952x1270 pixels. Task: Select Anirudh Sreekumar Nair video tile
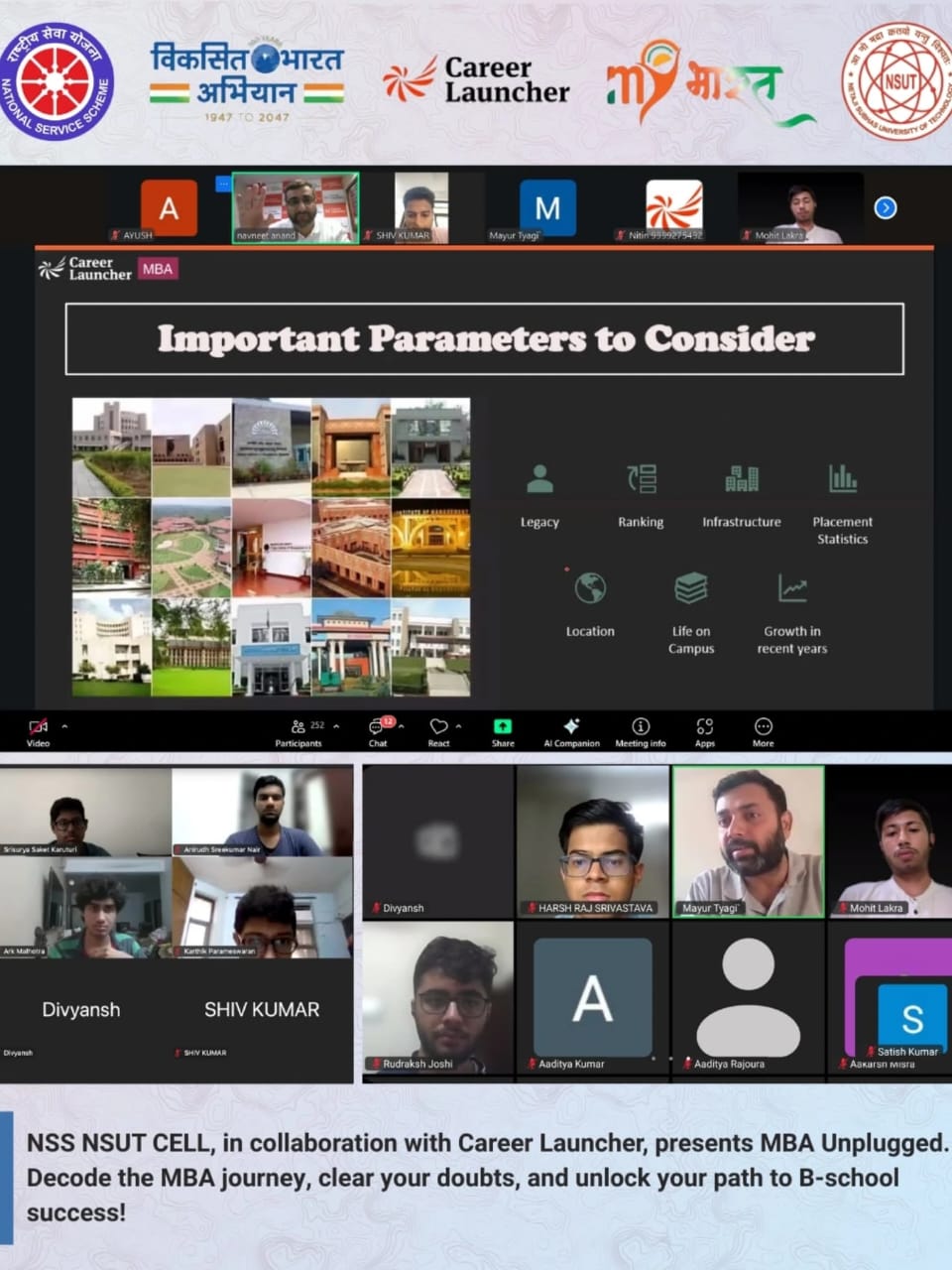click(263, 813)
